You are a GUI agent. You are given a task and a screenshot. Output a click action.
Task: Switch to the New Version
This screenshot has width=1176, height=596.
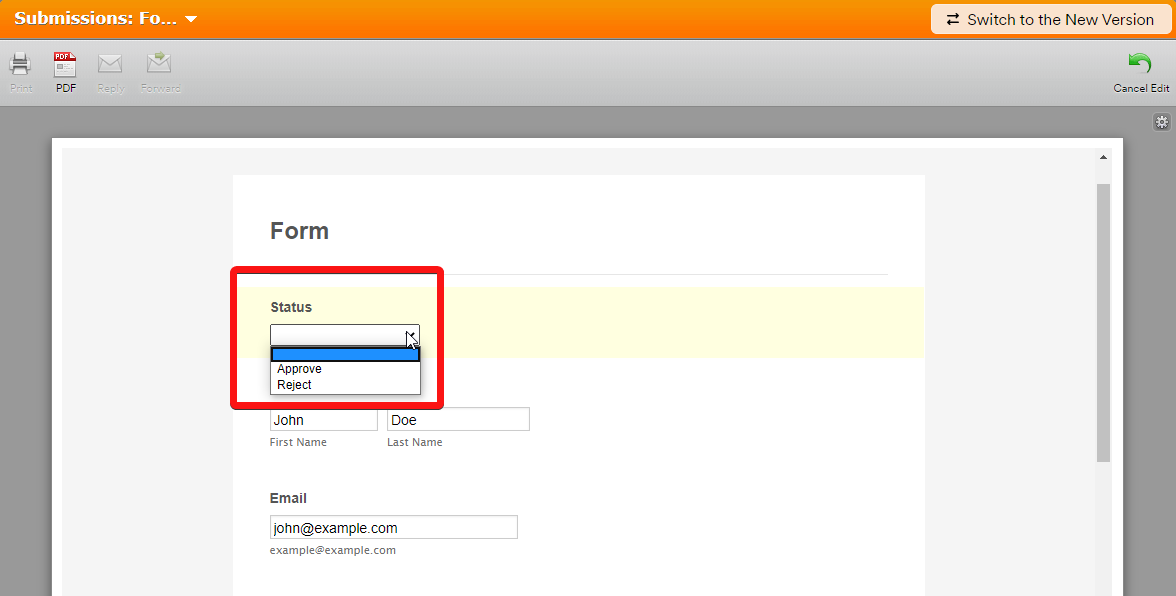pos(1050,20)
